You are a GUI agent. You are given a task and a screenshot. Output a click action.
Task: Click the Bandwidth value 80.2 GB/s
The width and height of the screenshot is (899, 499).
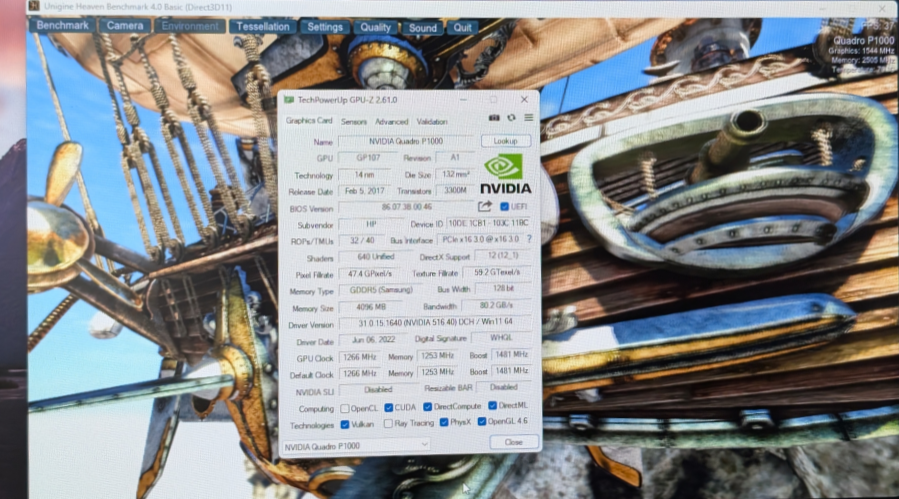pos(497,305)
